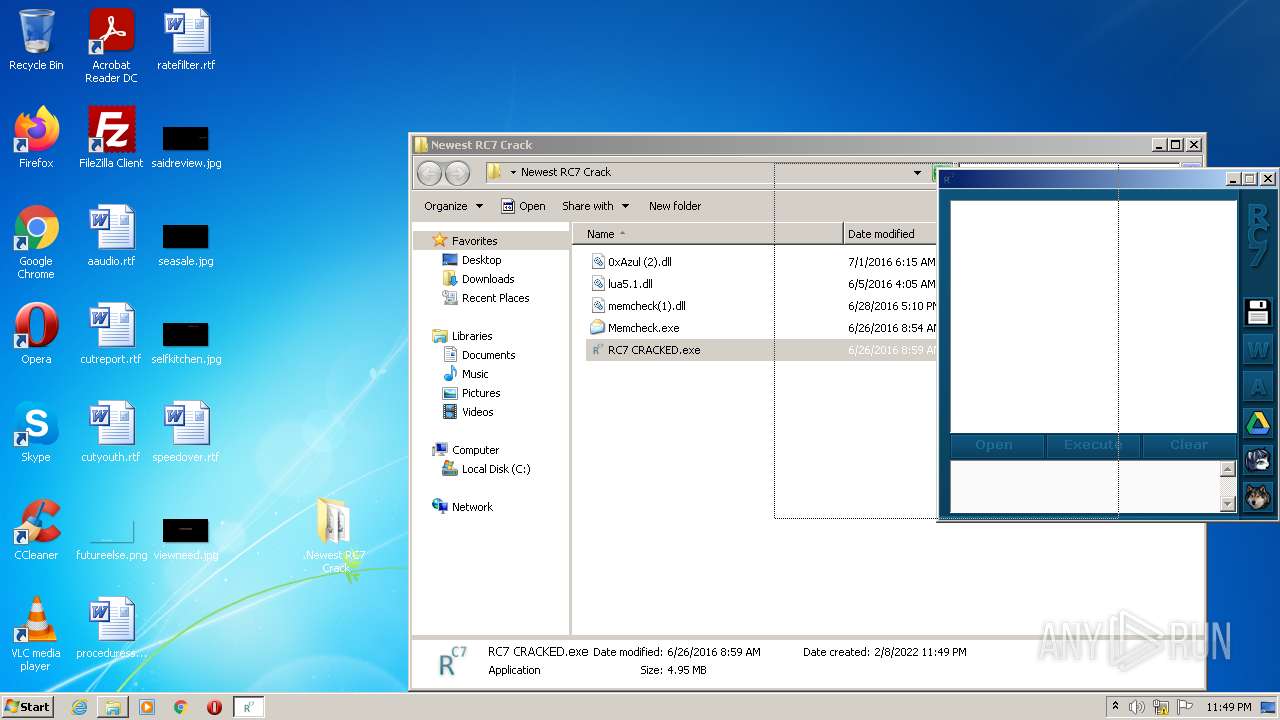Open Libraries in navigation pane
This screenshot has width=1280, height=720.
click(x=472, y=336)
